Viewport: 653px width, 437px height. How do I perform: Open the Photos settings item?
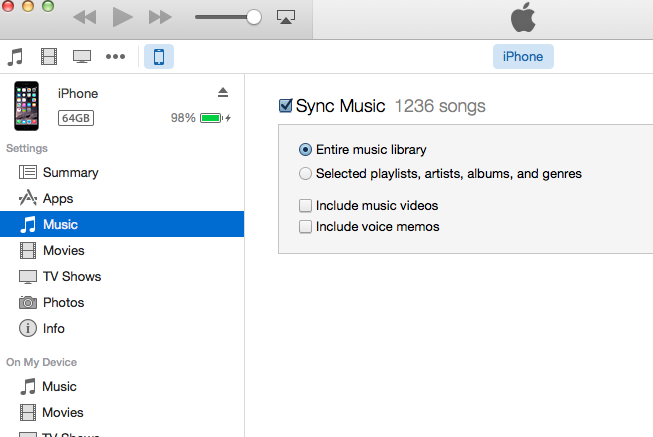[122, 302]
